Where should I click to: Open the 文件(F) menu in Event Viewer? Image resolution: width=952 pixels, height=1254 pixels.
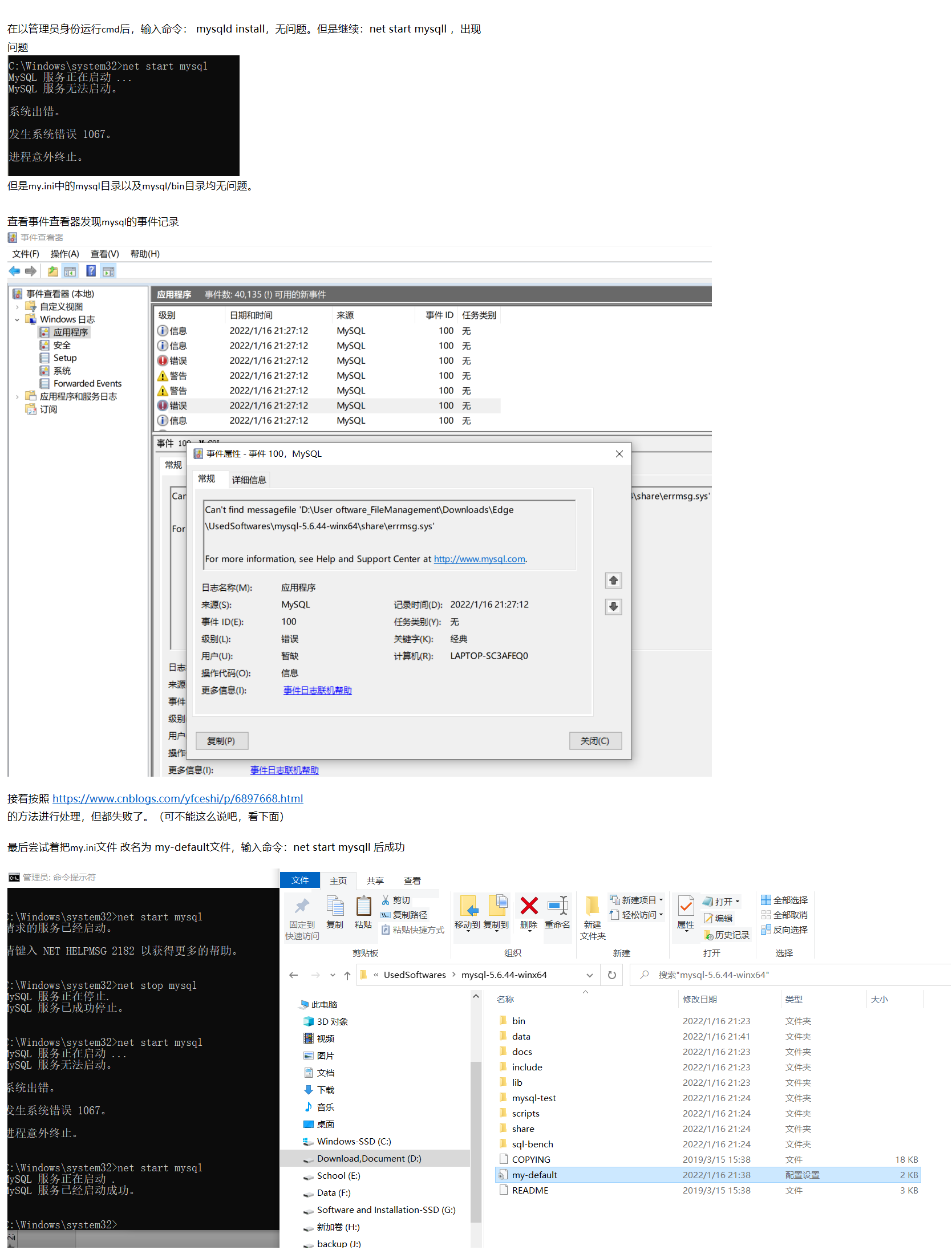coord(26,254)
